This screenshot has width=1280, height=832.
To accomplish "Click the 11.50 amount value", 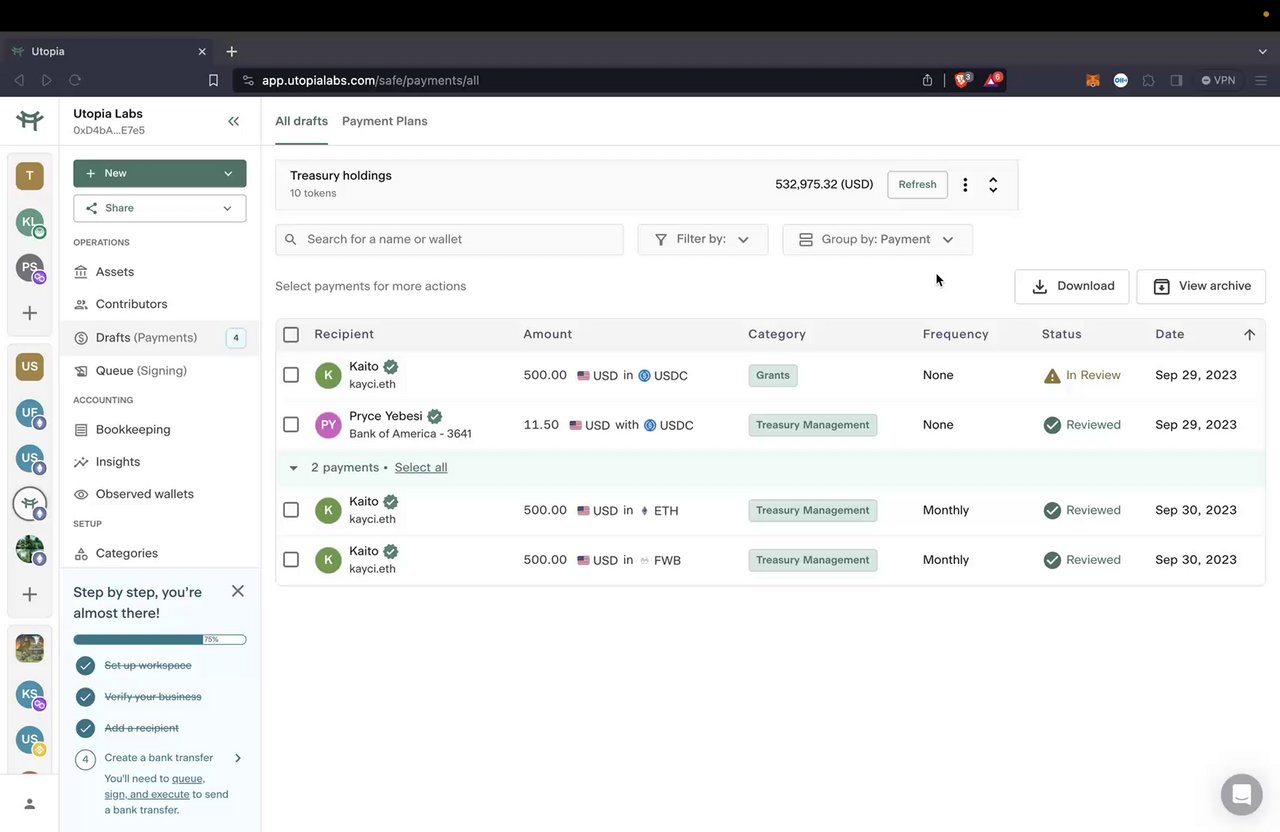I will pos(541,425).
